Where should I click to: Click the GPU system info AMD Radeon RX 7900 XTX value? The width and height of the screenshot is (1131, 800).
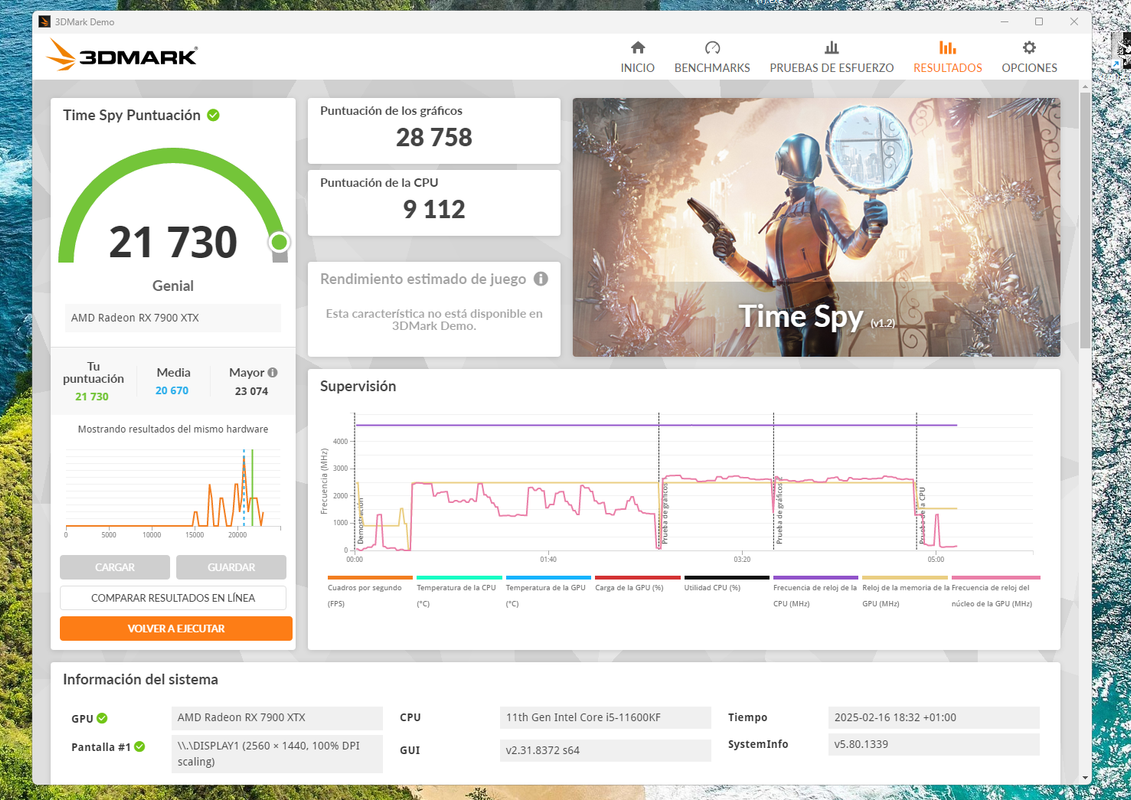pos(277,717)
